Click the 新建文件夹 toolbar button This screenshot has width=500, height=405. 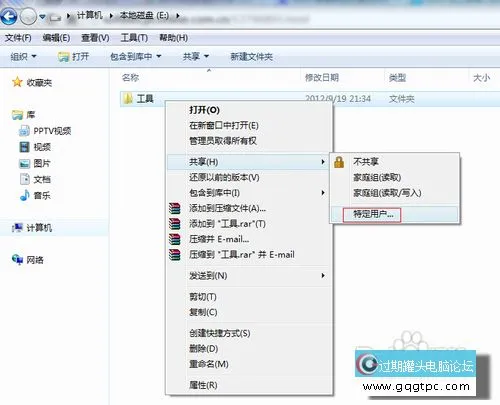pos(252,57)
